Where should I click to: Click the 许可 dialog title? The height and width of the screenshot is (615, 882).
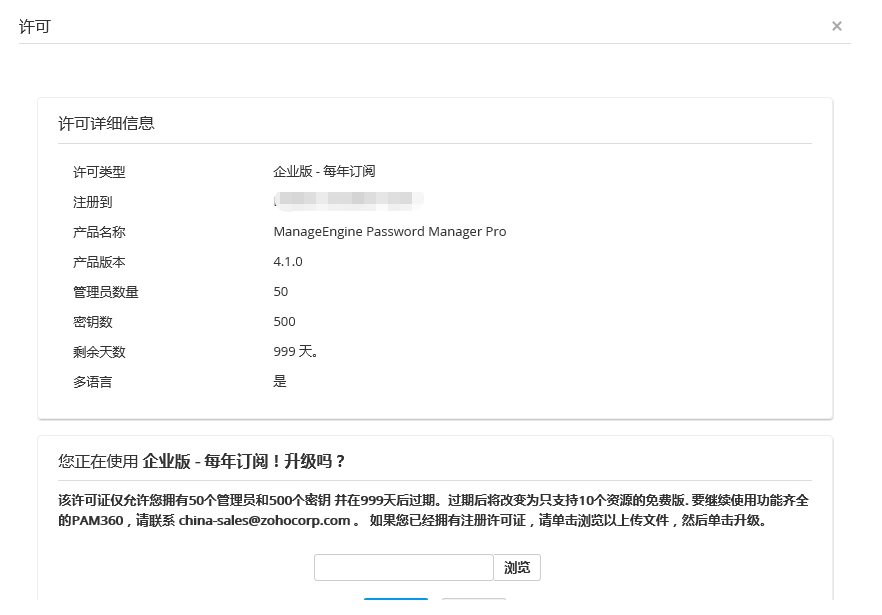click(x=35, y=26)
